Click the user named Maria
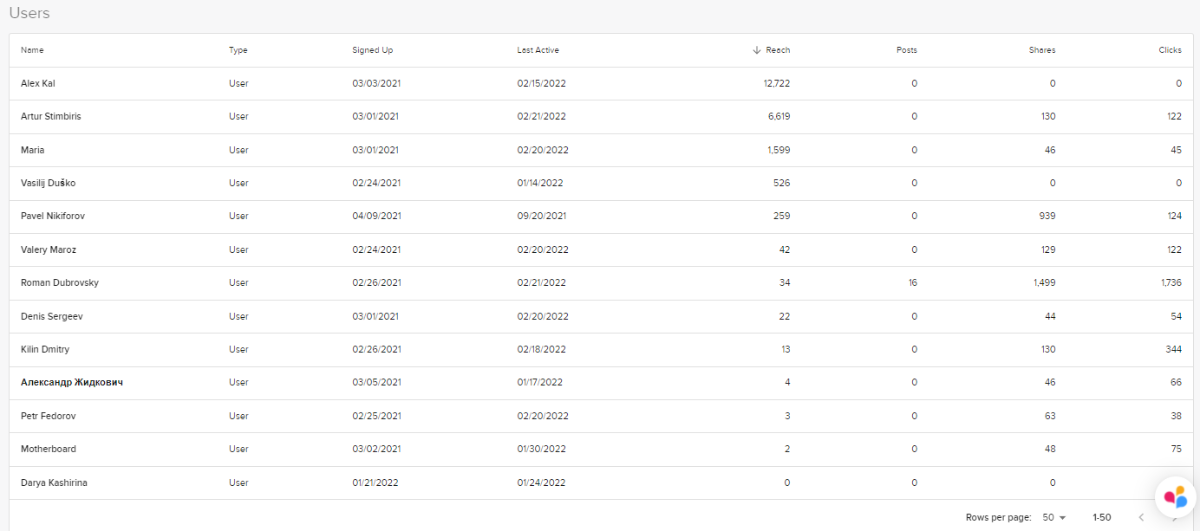Screen dimensions: 1200x531 (32, 150)
